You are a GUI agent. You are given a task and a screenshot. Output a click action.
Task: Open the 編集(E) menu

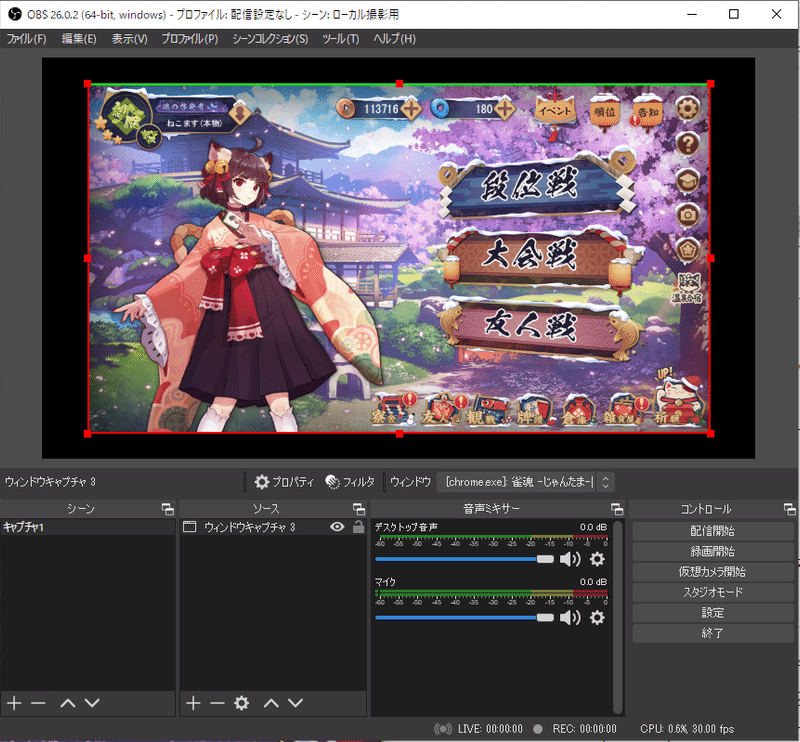79,39
